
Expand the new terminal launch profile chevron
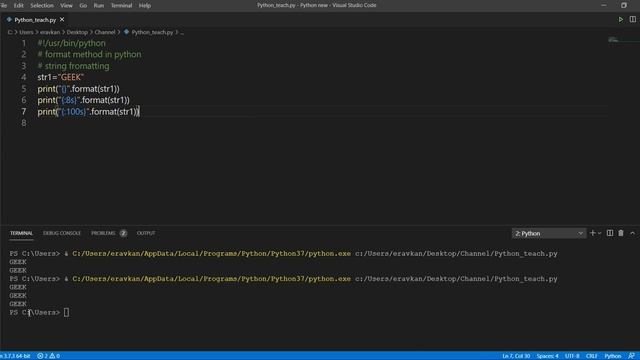point(600,233)
